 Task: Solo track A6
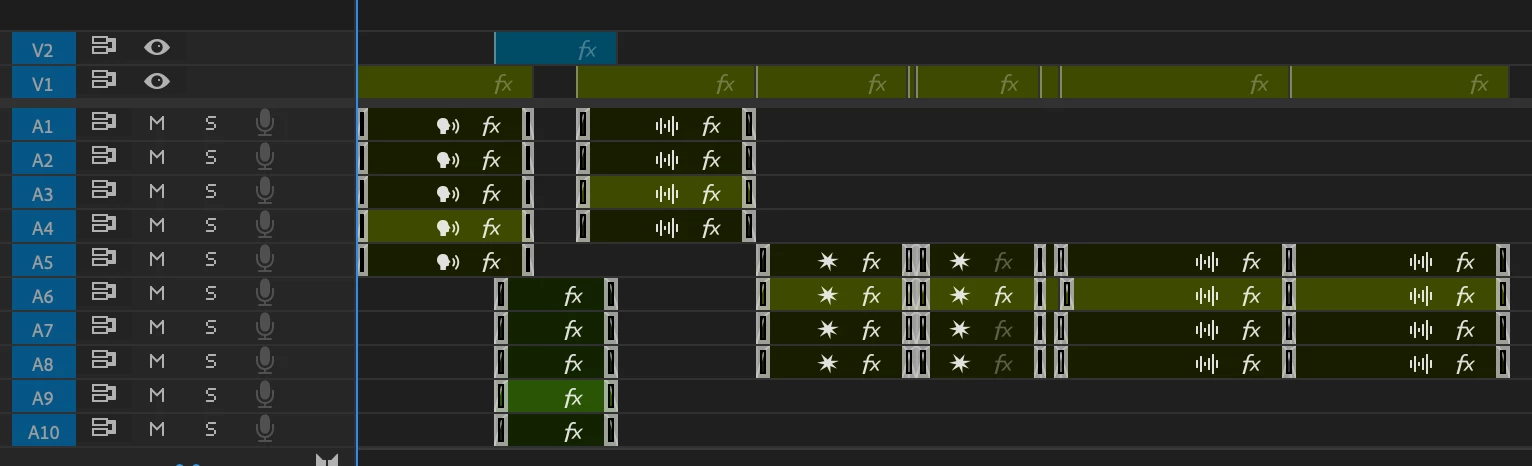point(210,294)
